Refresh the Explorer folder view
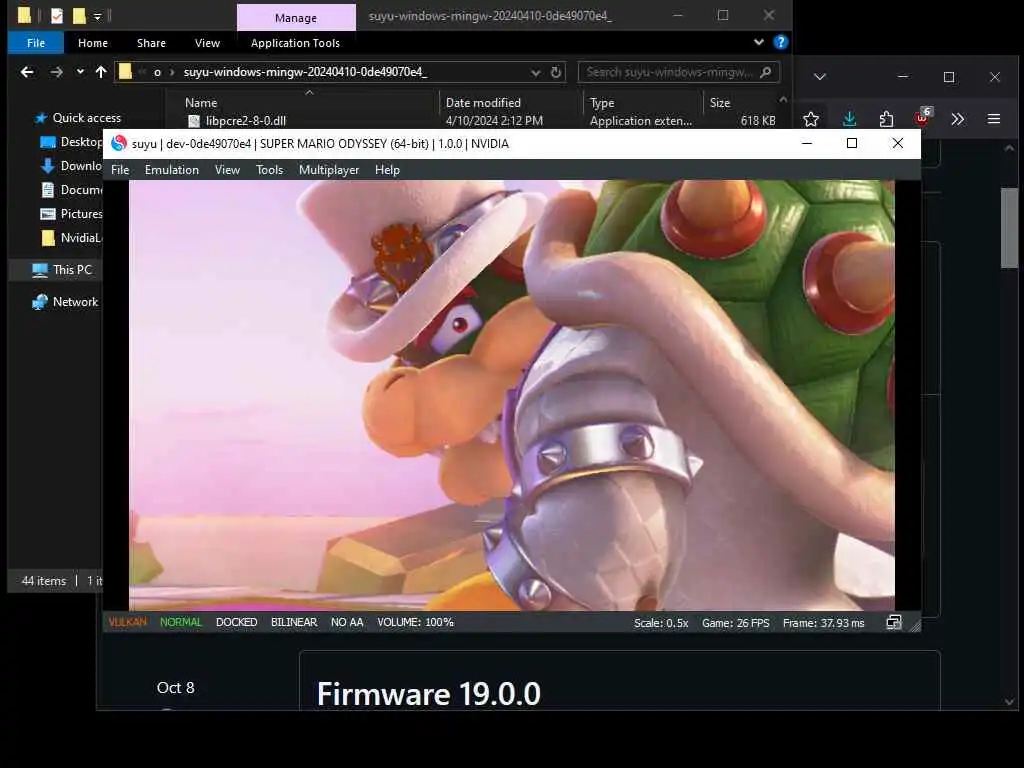Image resolution: width=1024 pixels, height=768 pixels. pyautogui.click(x=556, y=72)
